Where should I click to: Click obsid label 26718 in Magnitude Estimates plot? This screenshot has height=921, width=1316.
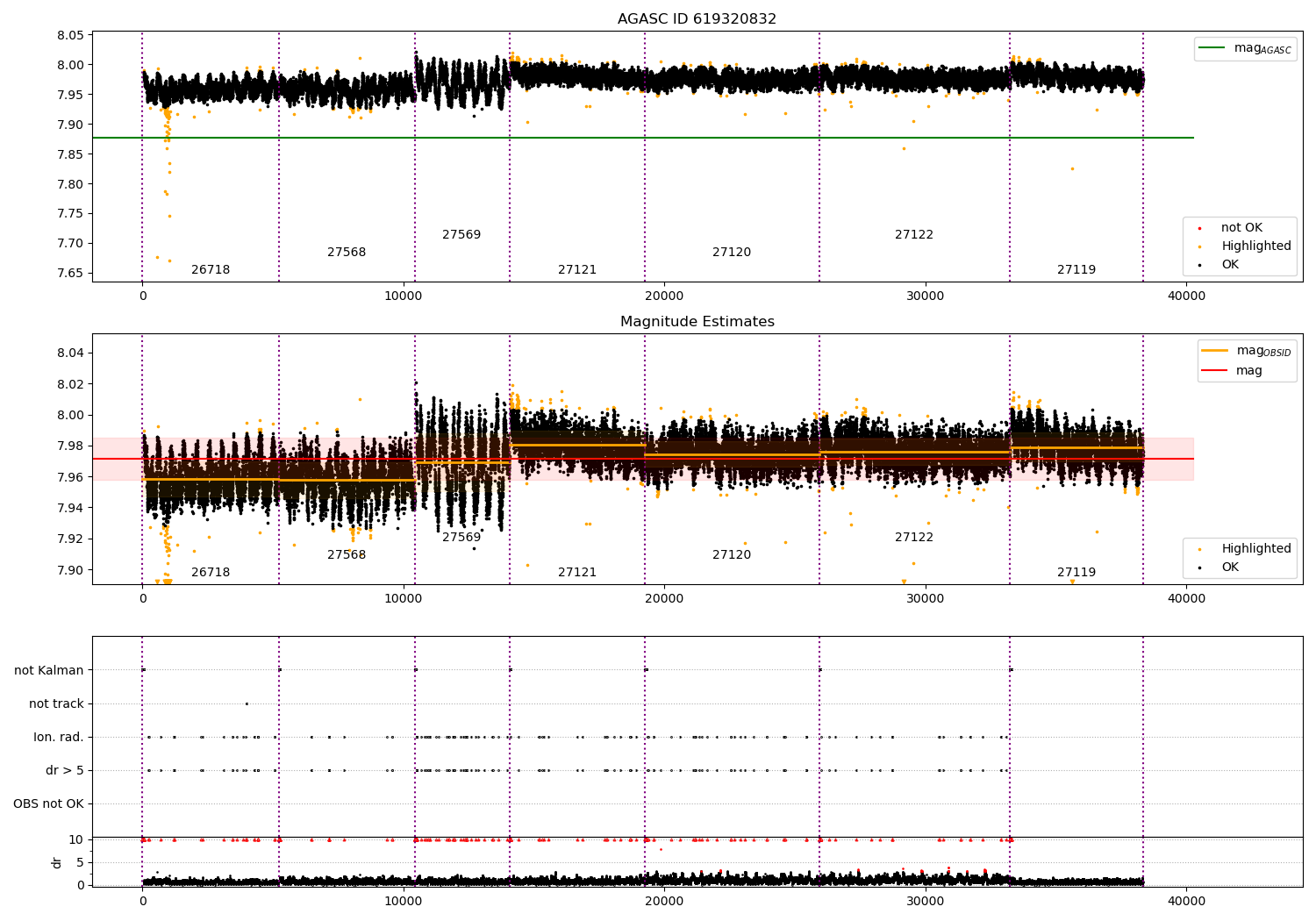tap(211, 573)
